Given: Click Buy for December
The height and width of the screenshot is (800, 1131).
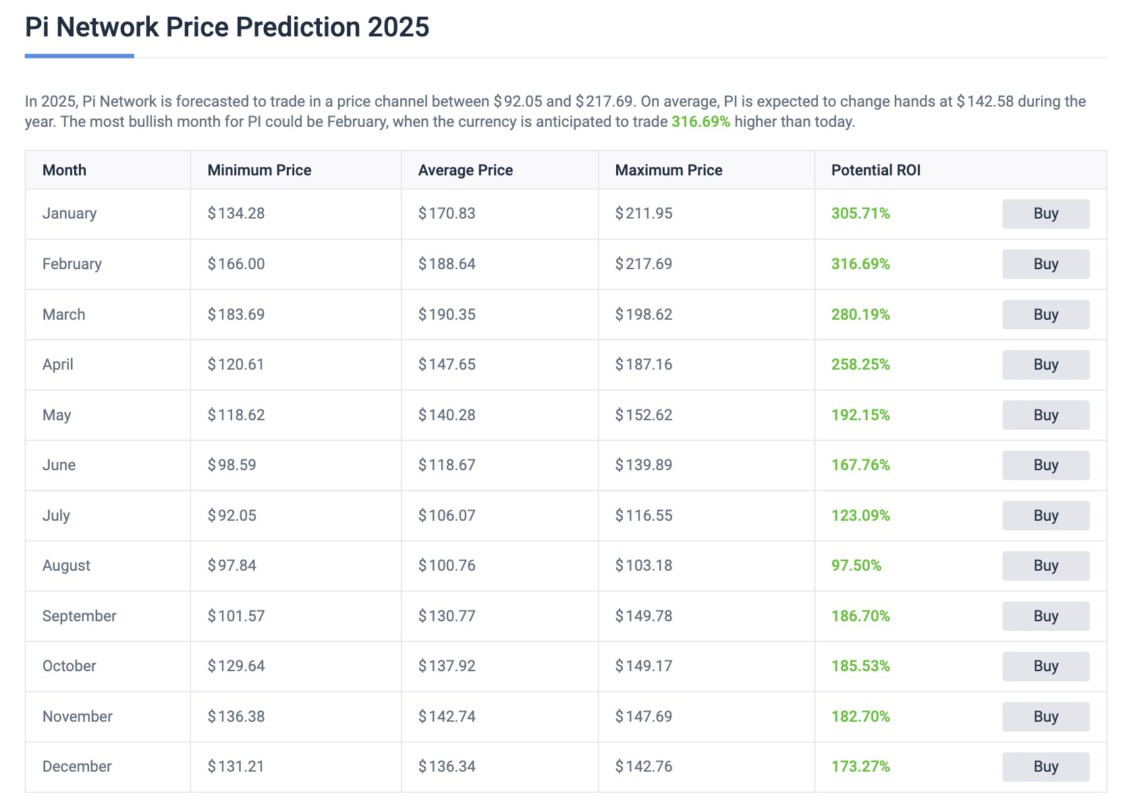Looking at the screenshot, I should [x=1046, y=766].
